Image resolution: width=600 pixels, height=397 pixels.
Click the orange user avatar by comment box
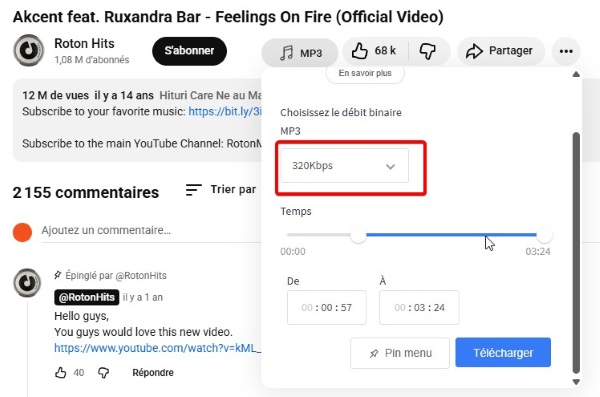pos(22,232)
